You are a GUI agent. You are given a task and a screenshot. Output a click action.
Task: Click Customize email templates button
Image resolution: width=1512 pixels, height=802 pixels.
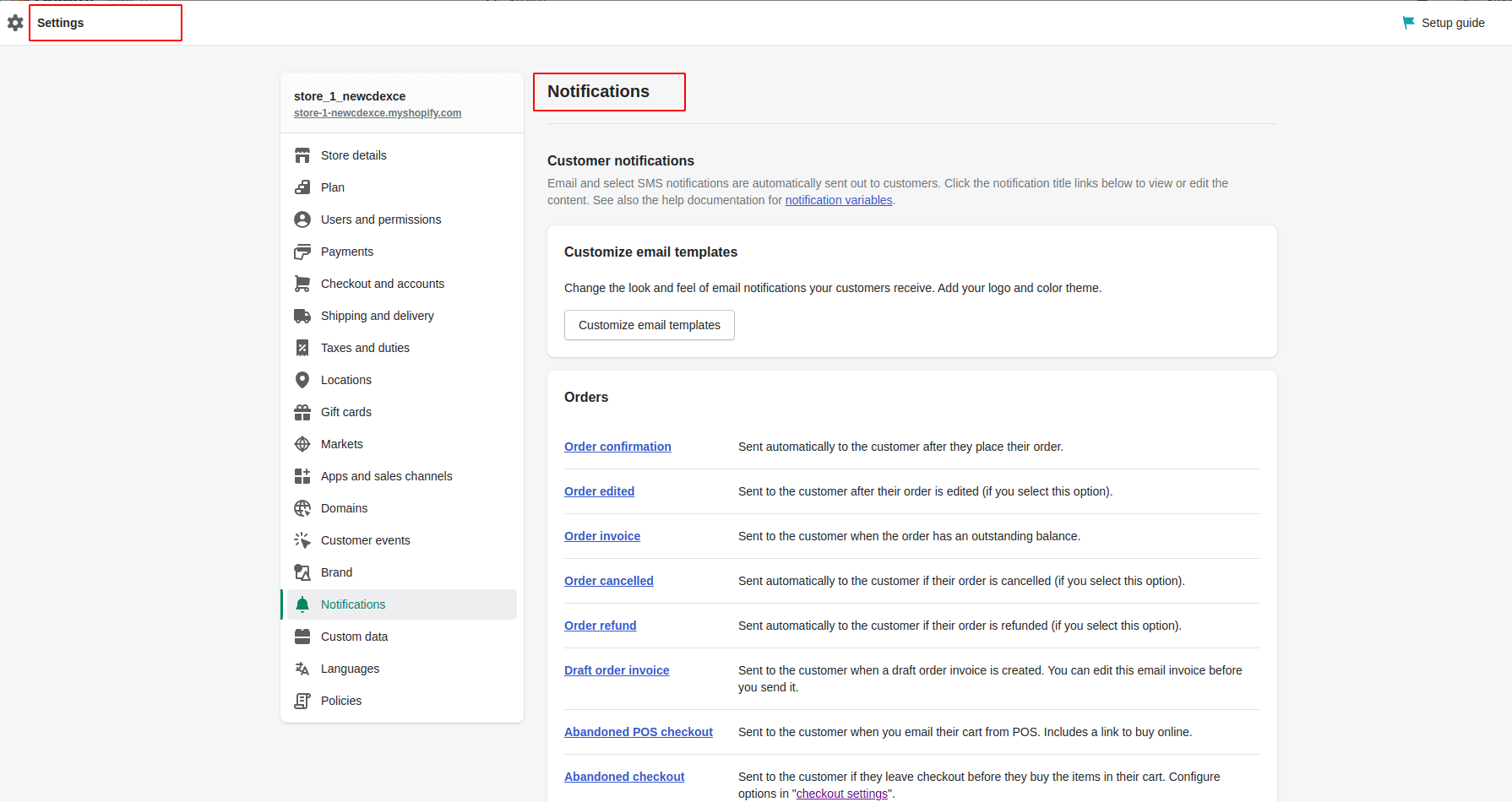[x=650, y=325]
